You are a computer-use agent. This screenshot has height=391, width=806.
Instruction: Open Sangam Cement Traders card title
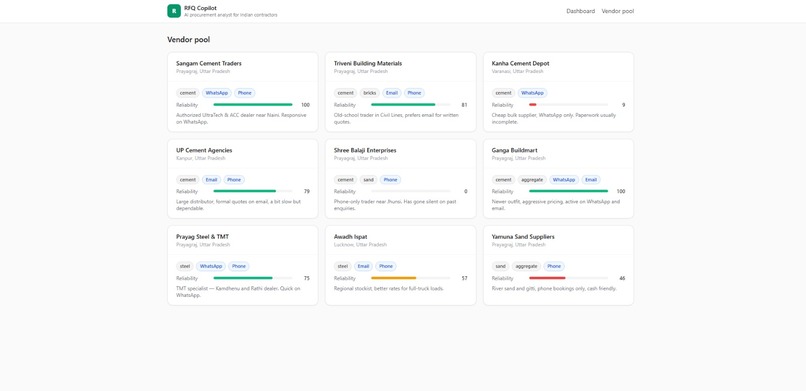click(209, 63)
